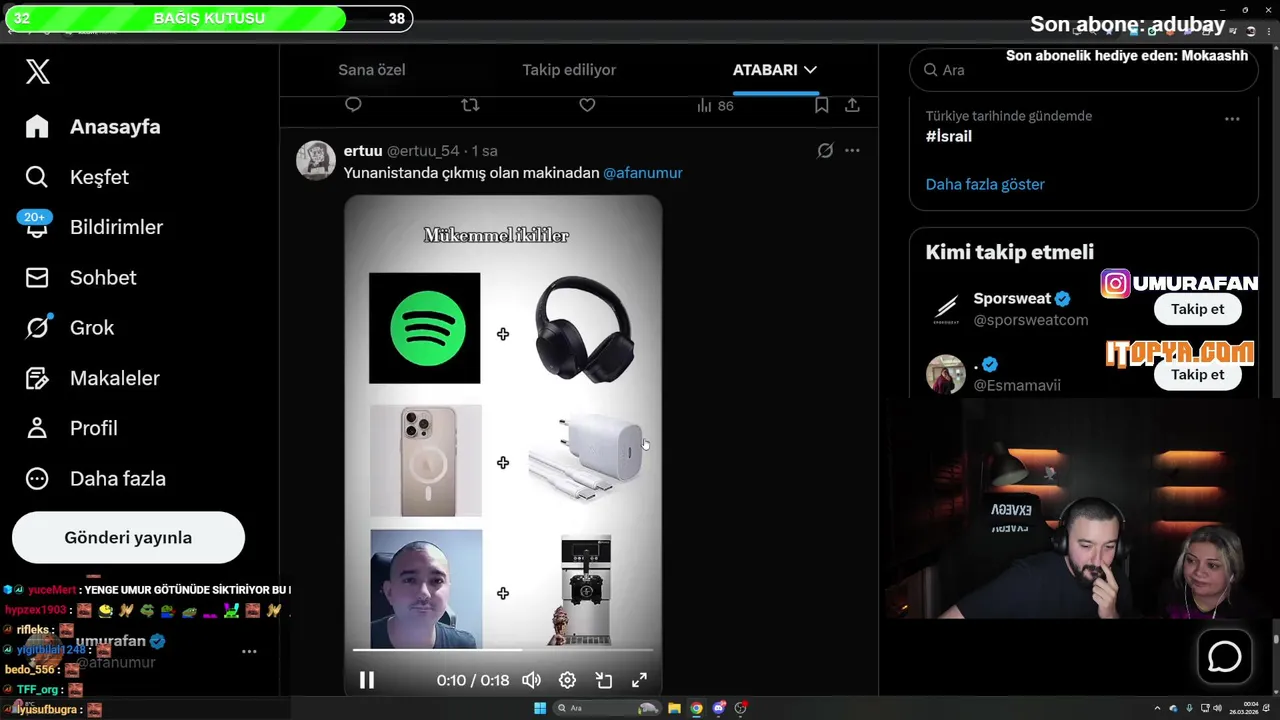
Task: Expand video to fullscreen
Action: 640,680
